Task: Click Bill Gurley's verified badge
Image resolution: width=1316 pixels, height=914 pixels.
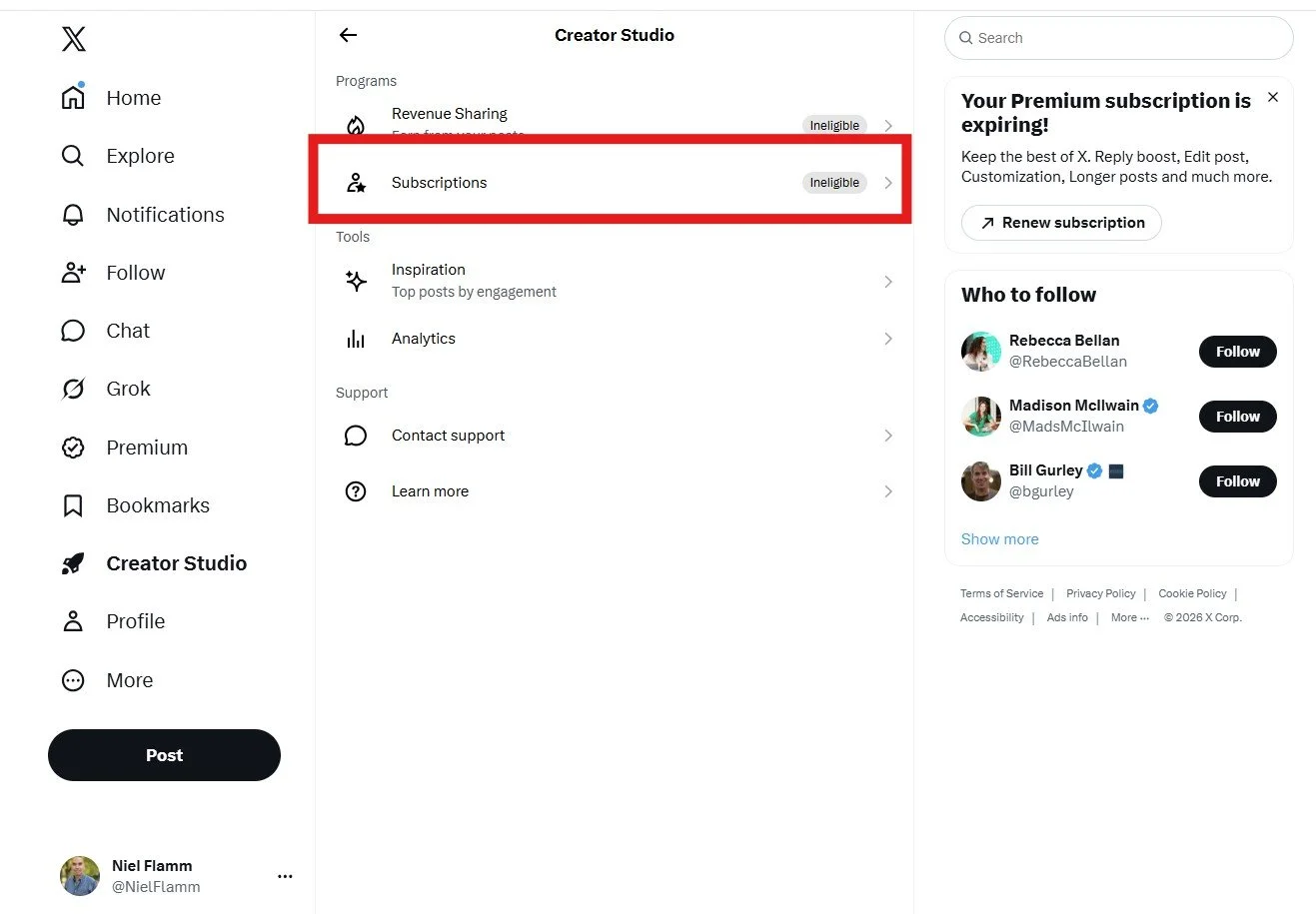Action: tap(1095, 470)
